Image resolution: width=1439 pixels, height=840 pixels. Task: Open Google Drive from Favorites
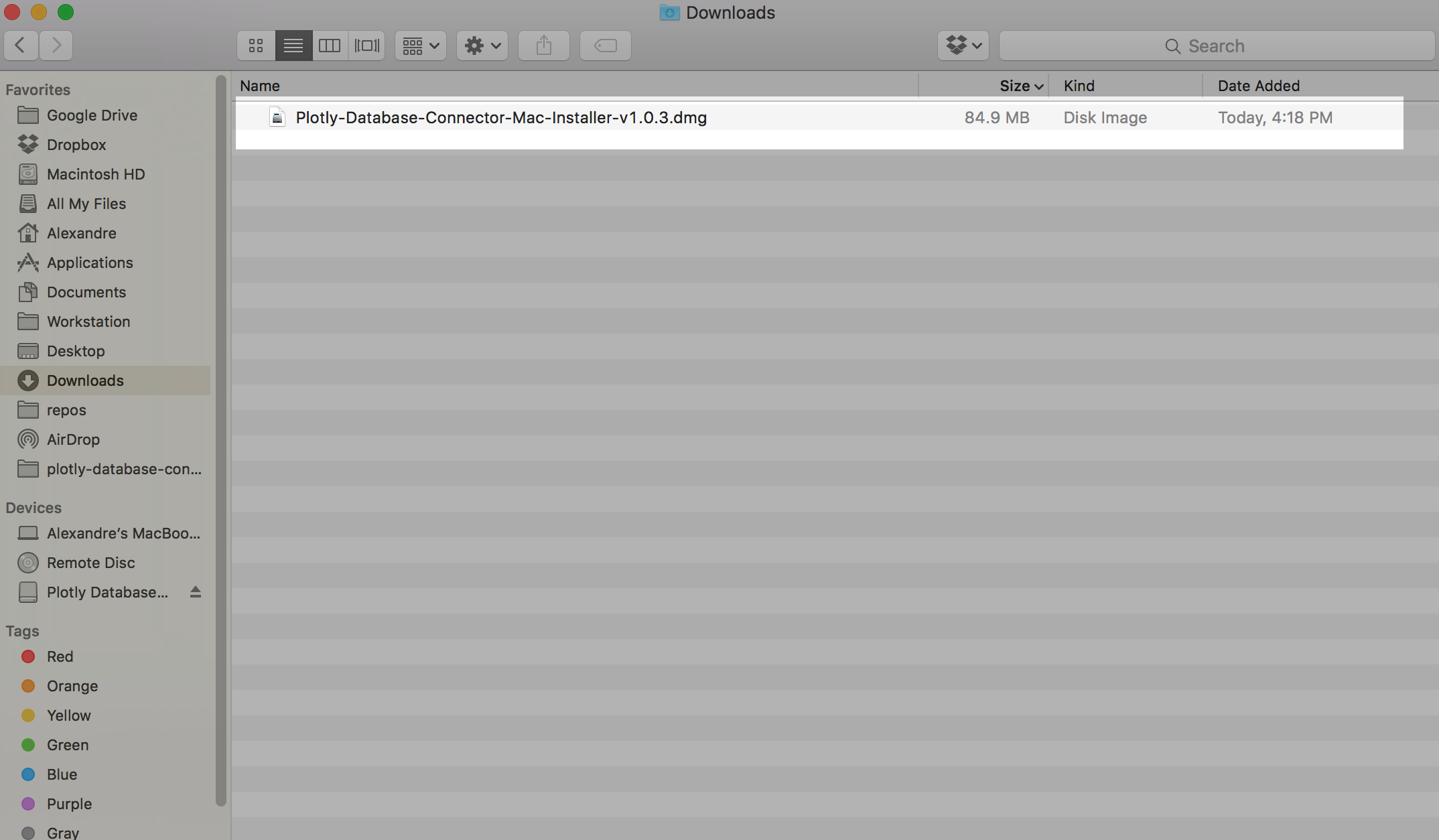pos(92,115)
